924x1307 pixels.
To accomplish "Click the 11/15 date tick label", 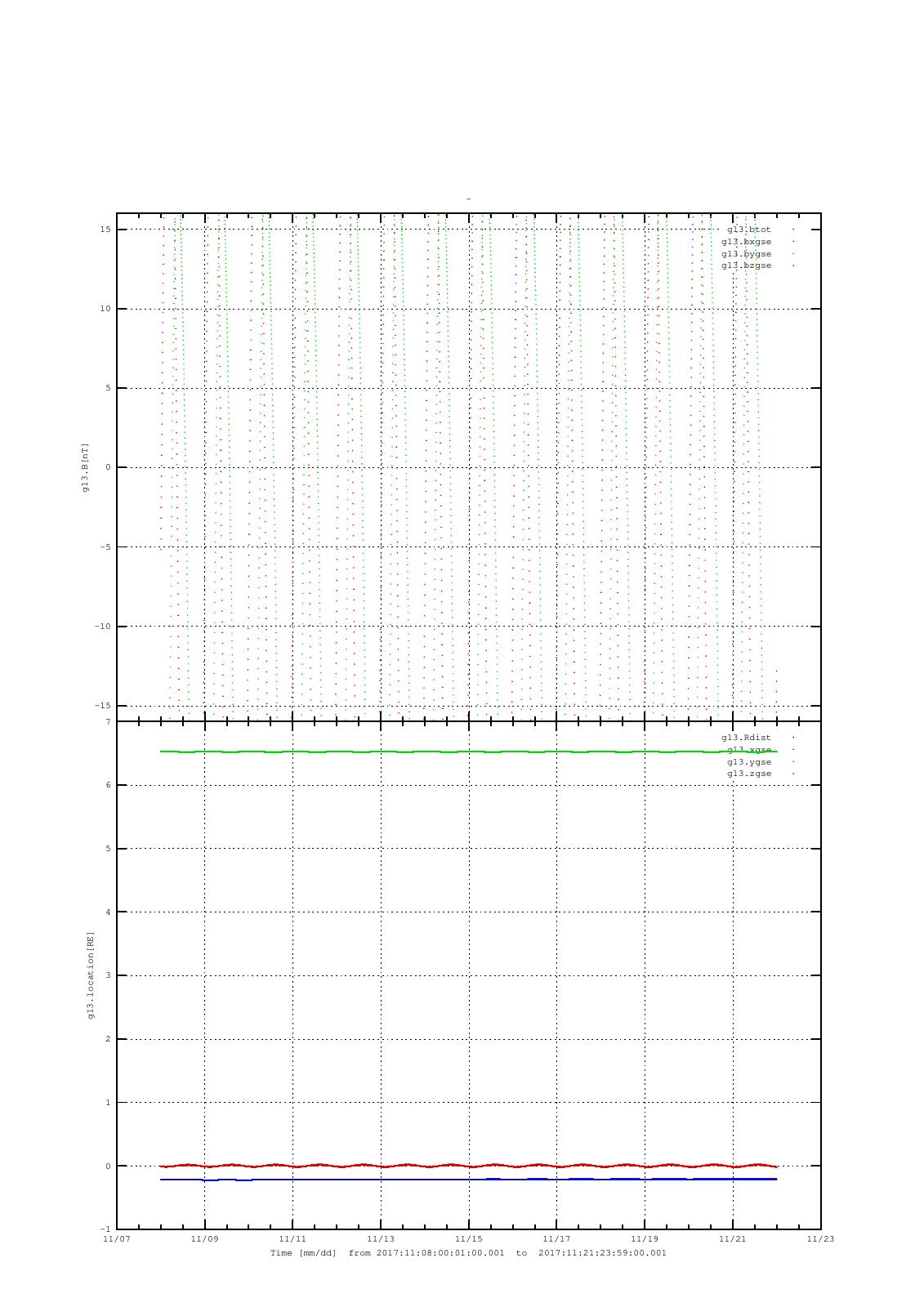I will [x=469, y=1239].
